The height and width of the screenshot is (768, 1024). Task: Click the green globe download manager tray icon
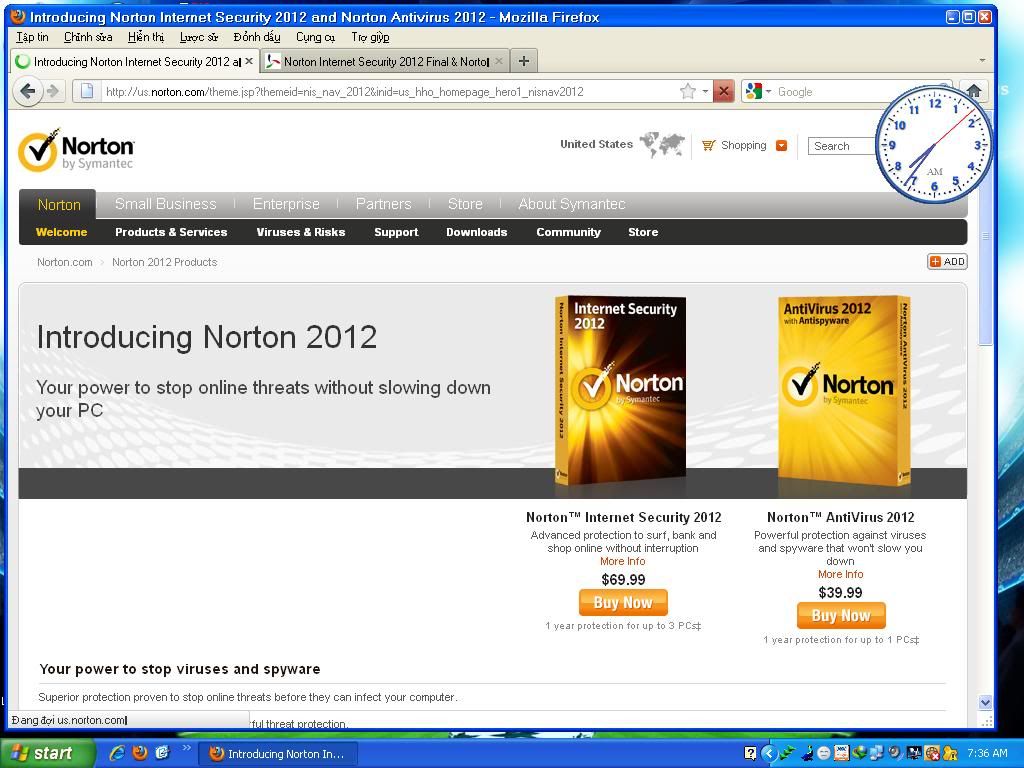[861, 754]
